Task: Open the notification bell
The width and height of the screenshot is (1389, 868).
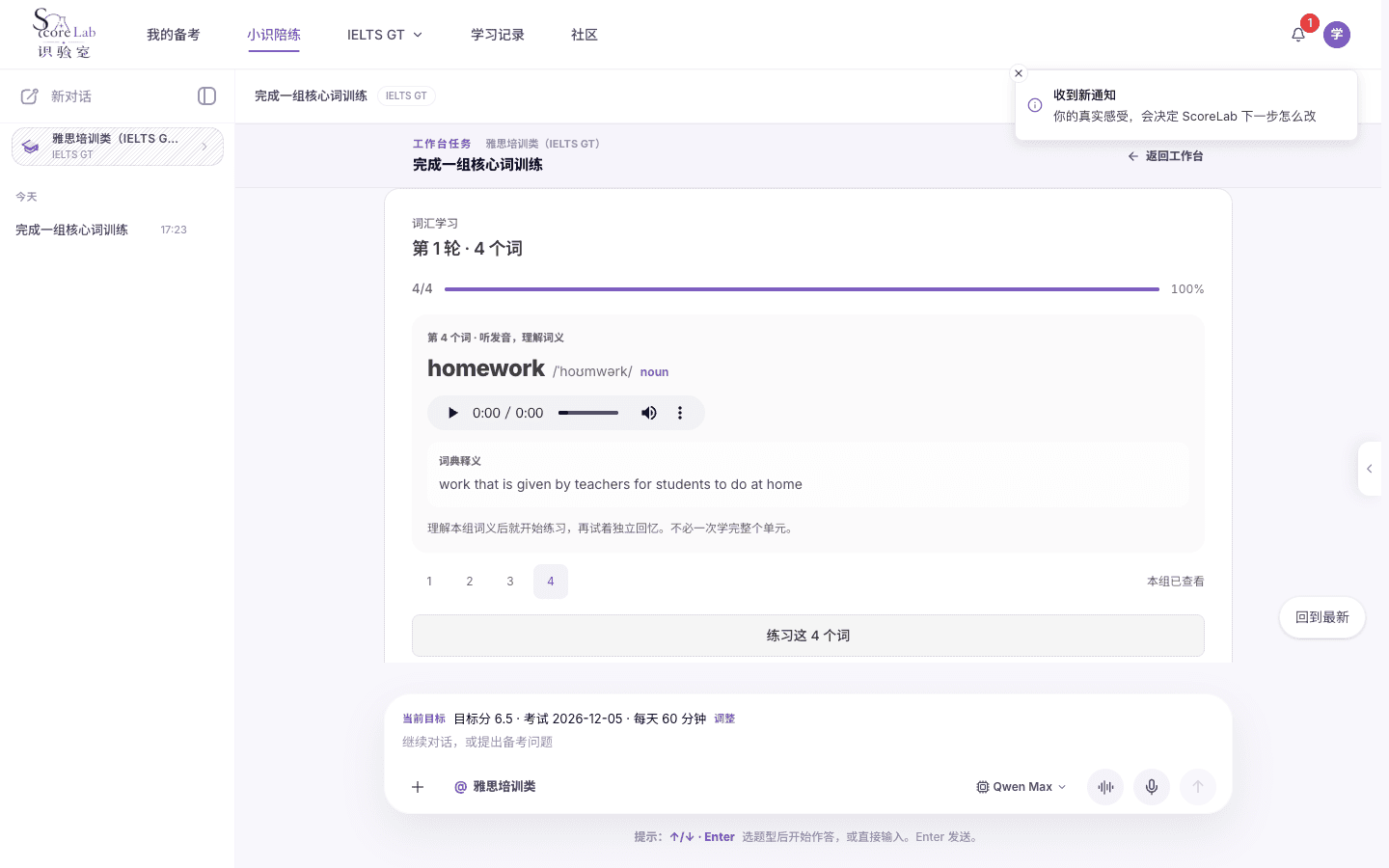Action: [x=1298, y=35]
